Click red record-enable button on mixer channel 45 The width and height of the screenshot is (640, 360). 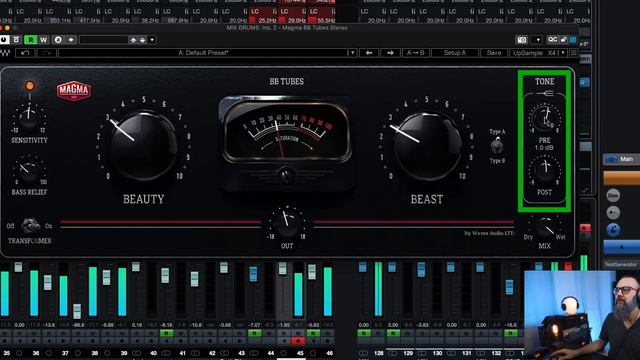[x=298, y=341]
